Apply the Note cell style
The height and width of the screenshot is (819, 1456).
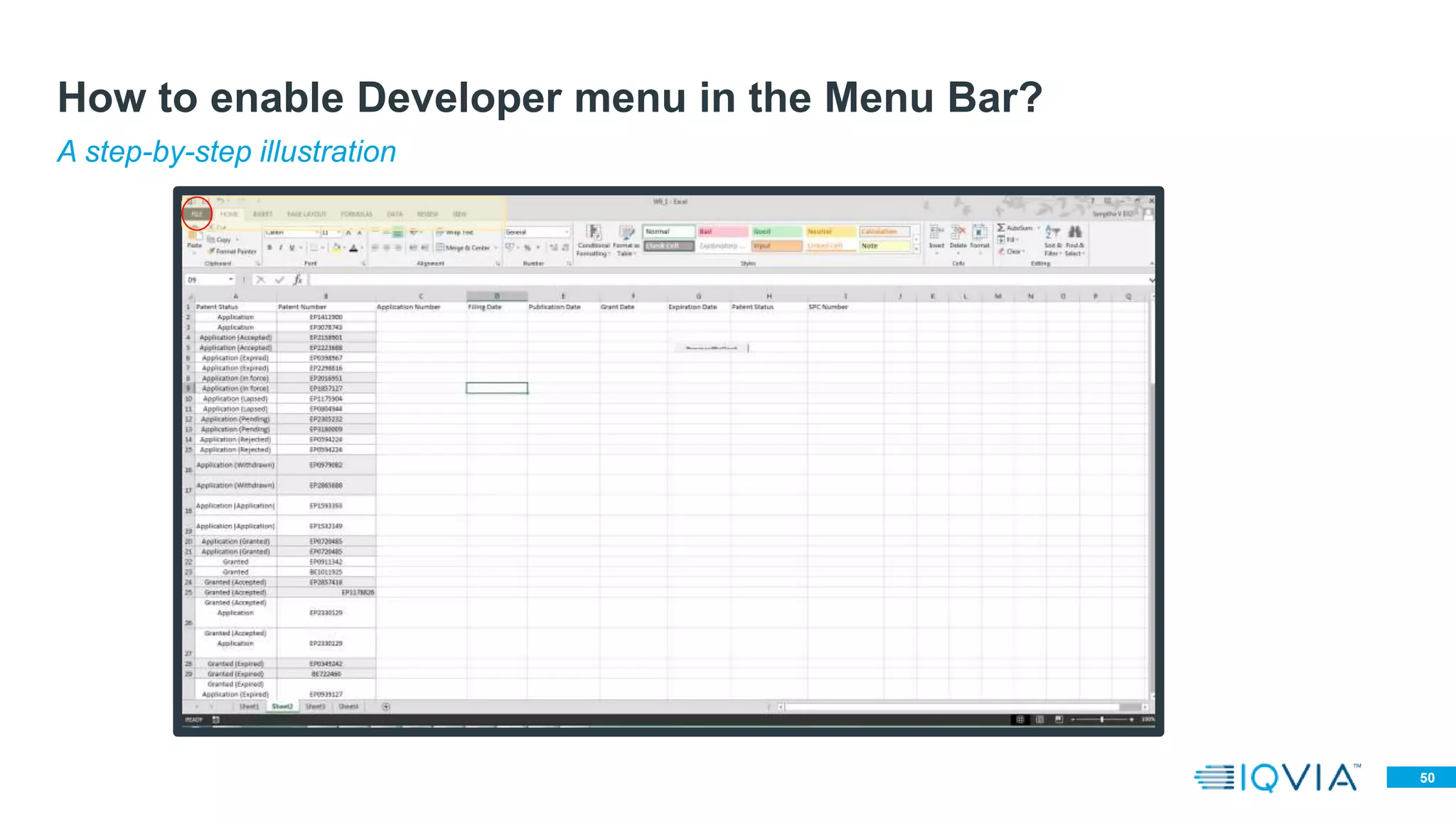(884, 246)
